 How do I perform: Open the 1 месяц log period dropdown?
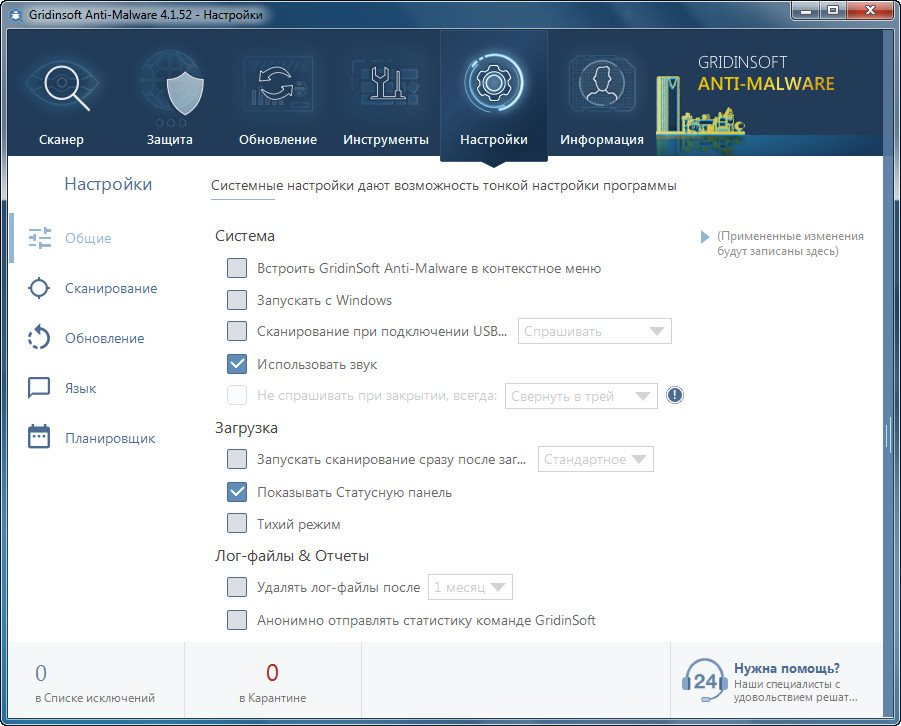[x=470, y=587]
